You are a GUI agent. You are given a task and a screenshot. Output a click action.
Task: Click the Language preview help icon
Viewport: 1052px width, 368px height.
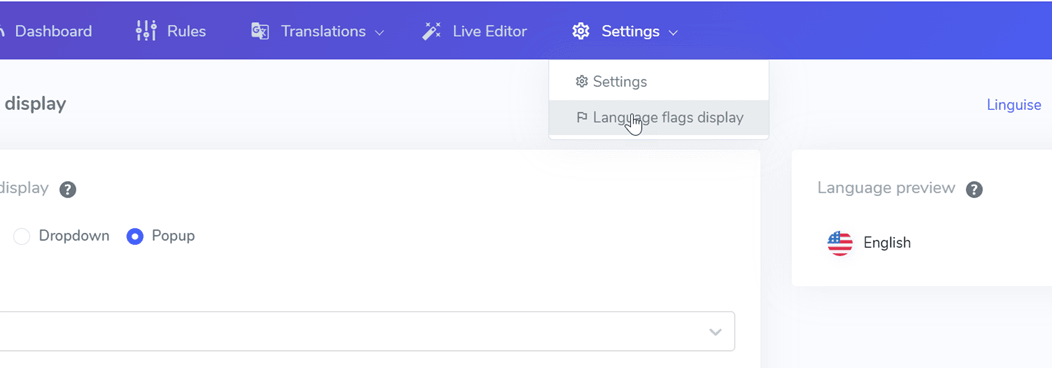pyautogui.click(x=974, y=190)
